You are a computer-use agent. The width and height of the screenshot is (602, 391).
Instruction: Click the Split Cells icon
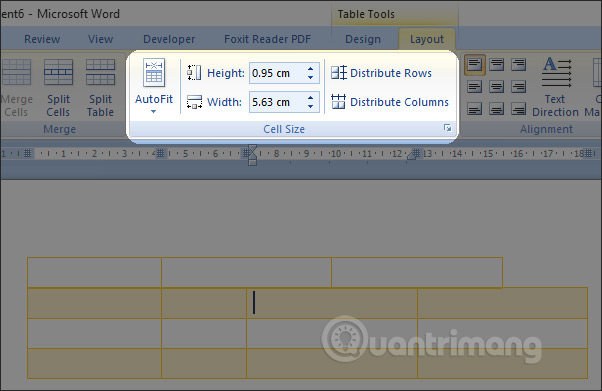click(58, 72)
